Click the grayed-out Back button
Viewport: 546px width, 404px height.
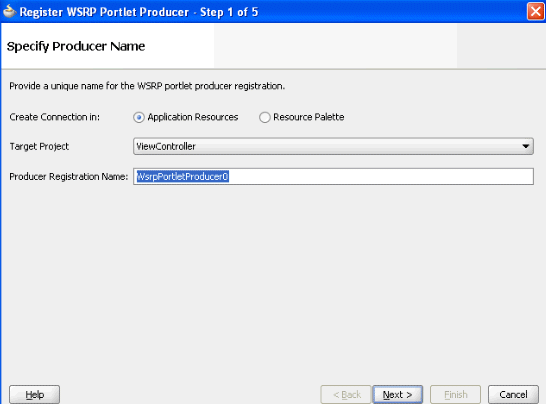point(346,394)
